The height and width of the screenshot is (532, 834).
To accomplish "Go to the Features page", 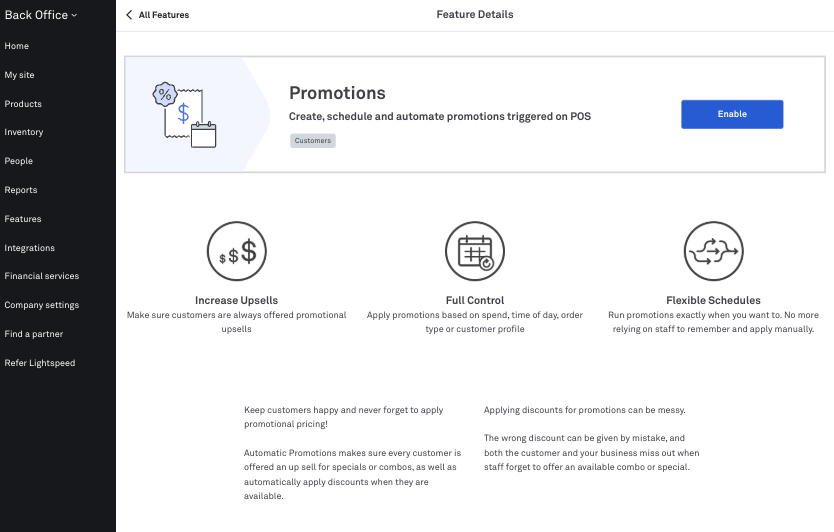I will pos(23,219).
